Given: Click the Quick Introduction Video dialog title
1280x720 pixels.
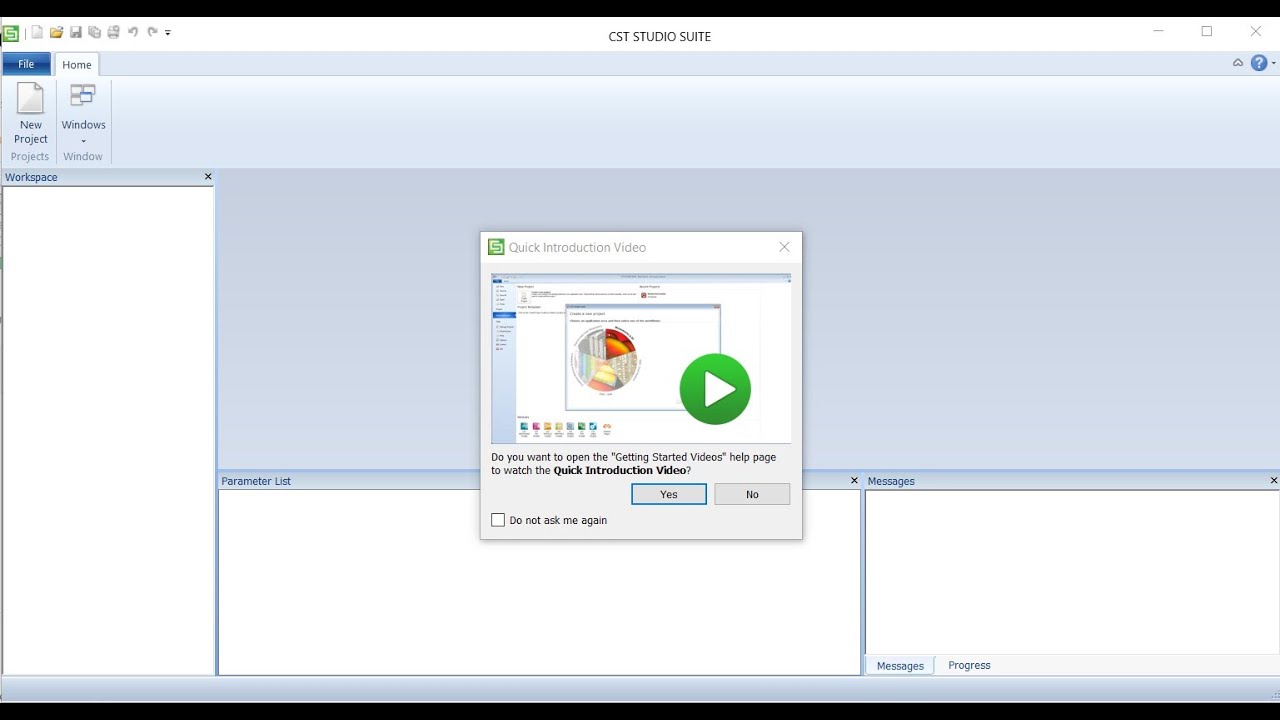Looking at the screenshot, I should pos(577,247).
